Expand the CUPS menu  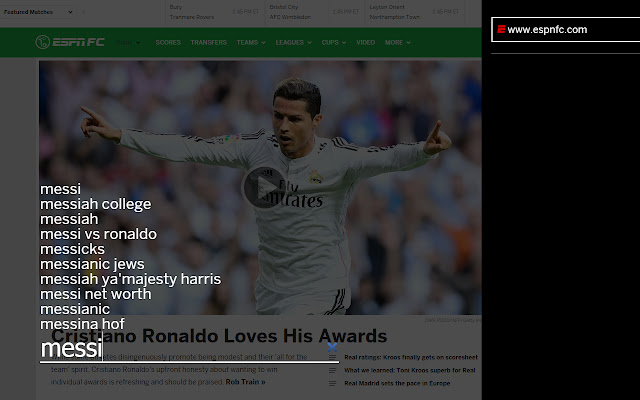[333, 42]
